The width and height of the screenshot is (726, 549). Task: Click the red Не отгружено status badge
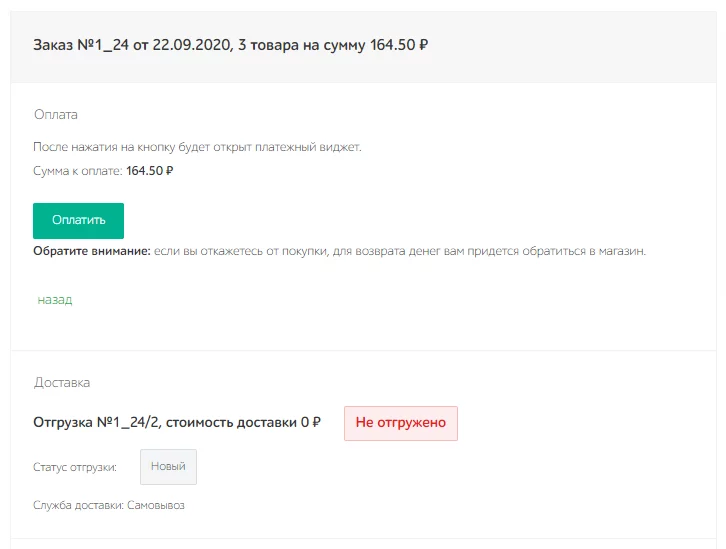[x=400, y=423]
